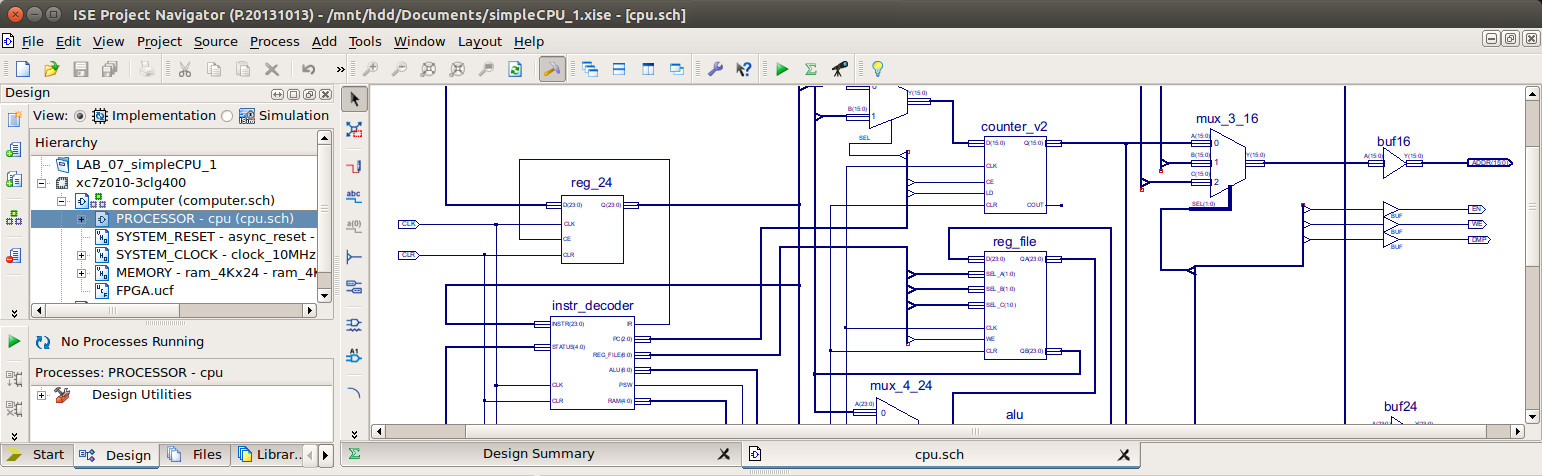This screenshot has width=1542, height=476.
Task: Collapse the computer (computer.sch) node
Action: [x=62, y=201]
